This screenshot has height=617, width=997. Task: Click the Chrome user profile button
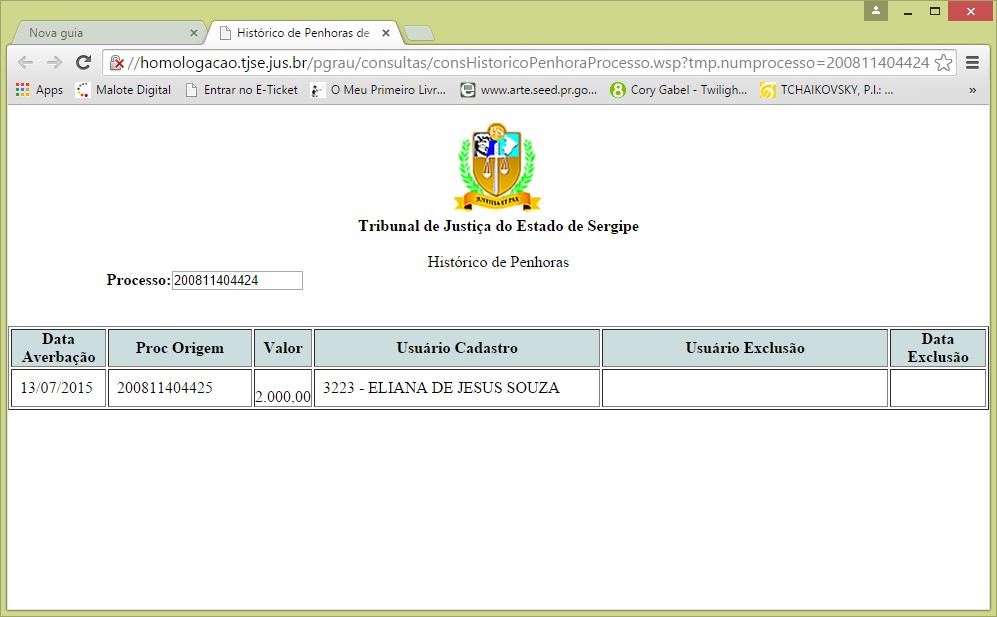(x=877, y=11)
